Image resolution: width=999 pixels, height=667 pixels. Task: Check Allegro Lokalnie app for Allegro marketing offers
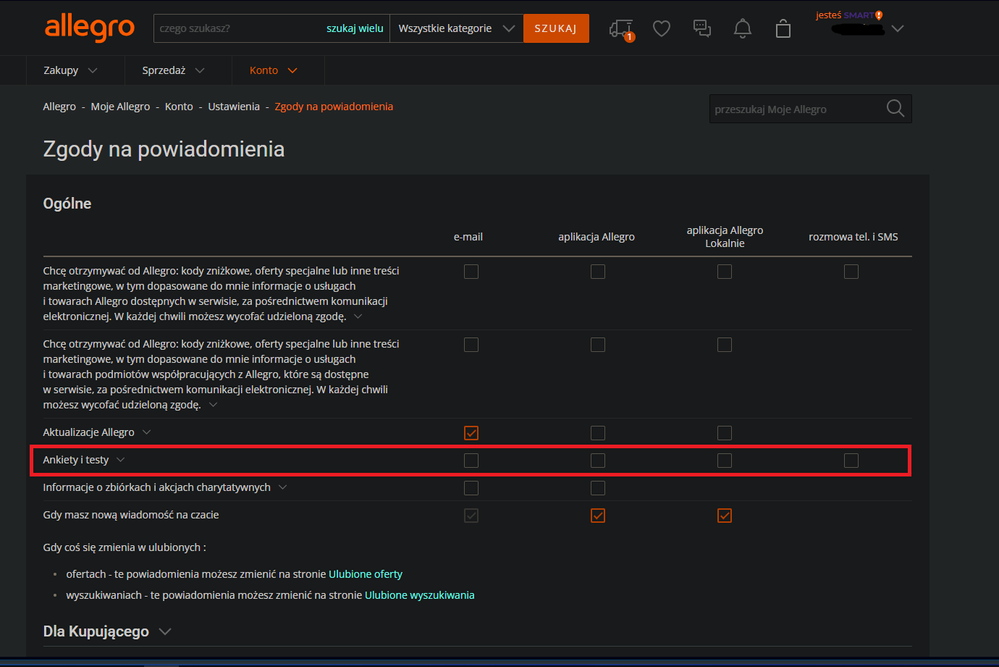pyautogui.click(x=724, y=272)
